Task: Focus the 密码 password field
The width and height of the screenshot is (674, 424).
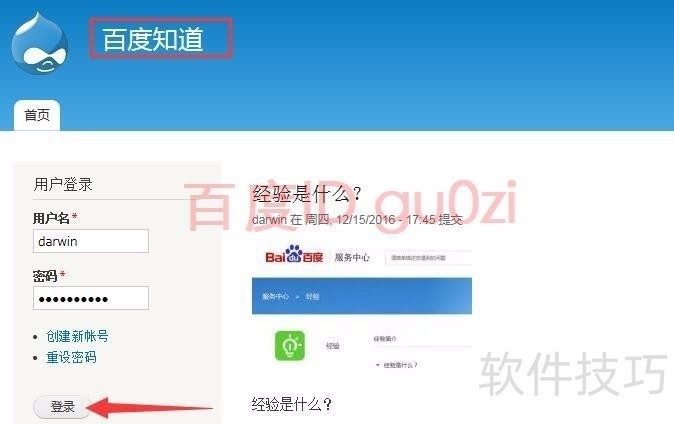Action: click(91, 298)
